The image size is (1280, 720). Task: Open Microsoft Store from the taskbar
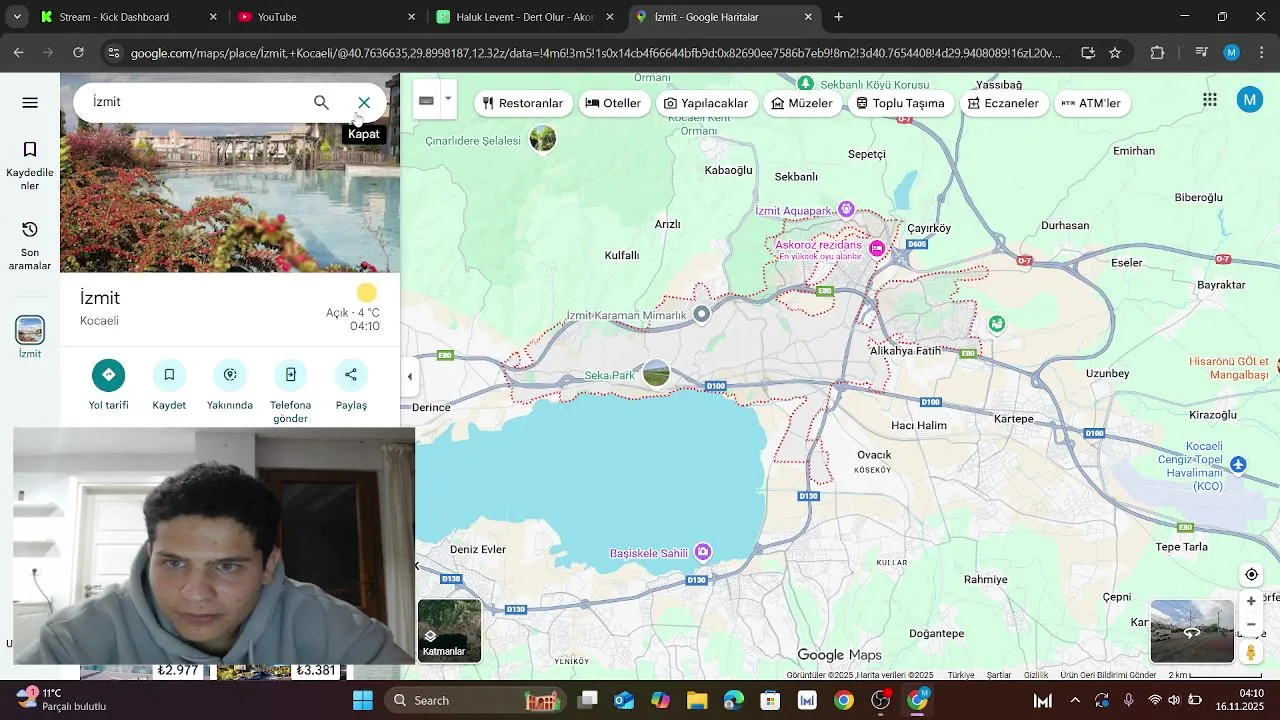pyautogui.click(x=770, y=700)
